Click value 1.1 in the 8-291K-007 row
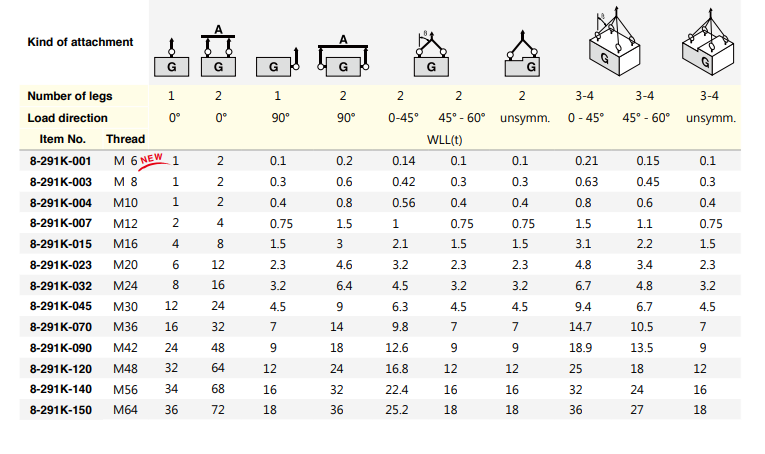 (x=644, y=224)
